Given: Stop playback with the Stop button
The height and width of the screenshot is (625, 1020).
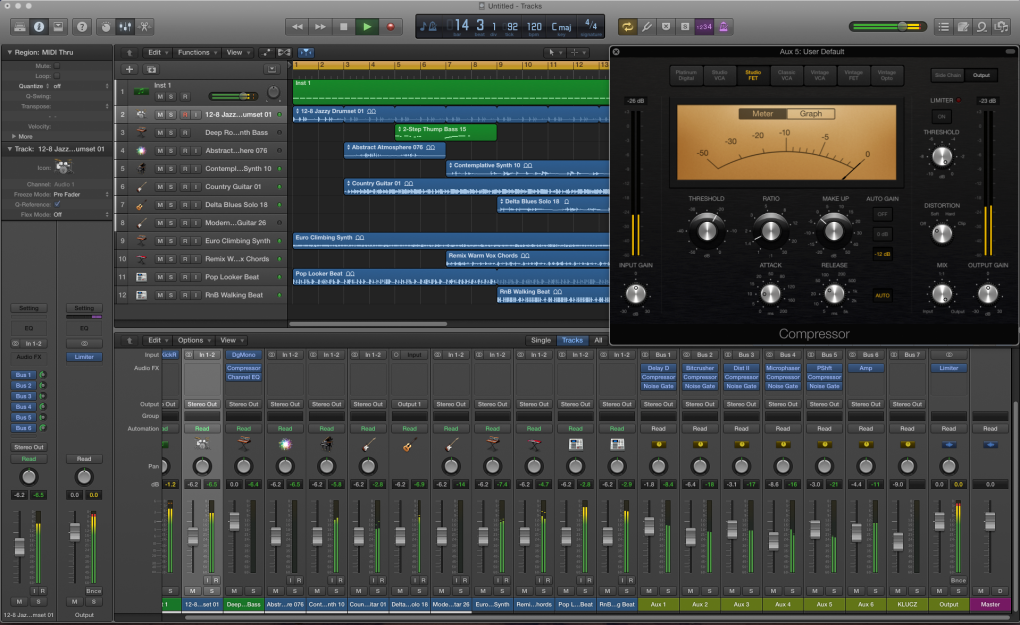Looking at the screenshot, I should pos(343,27).
